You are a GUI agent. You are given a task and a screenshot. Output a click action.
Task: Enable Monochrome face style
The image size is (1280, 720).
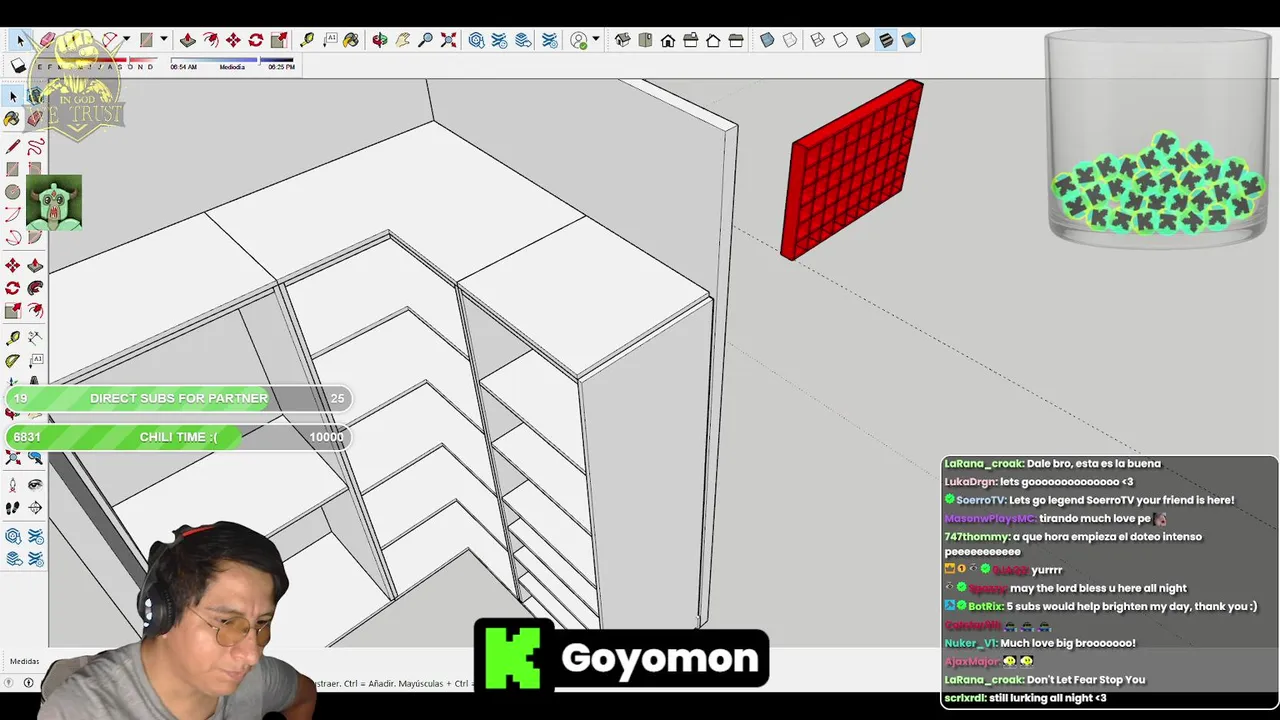click(x=908, y=40)
